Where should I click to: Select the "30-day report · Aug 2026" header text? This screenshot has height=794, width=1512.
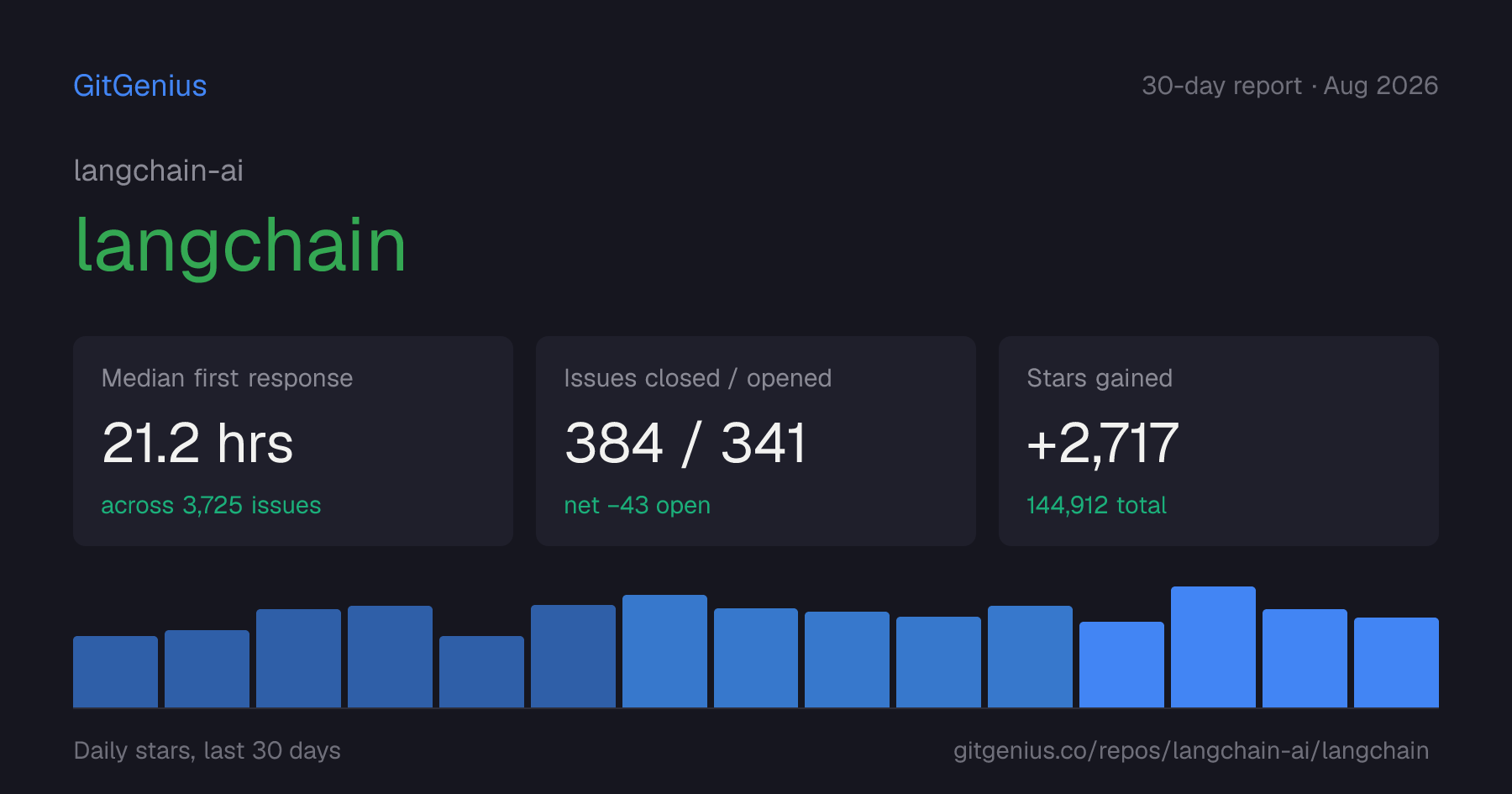click(x=1289, y=86)
